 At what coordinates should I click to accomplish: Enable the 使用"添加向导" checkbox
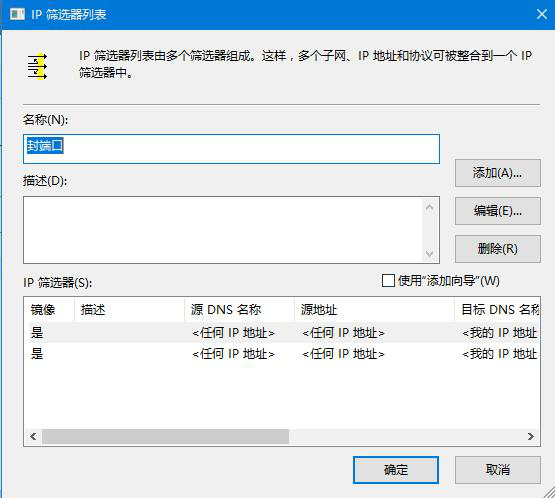[388, 281]
